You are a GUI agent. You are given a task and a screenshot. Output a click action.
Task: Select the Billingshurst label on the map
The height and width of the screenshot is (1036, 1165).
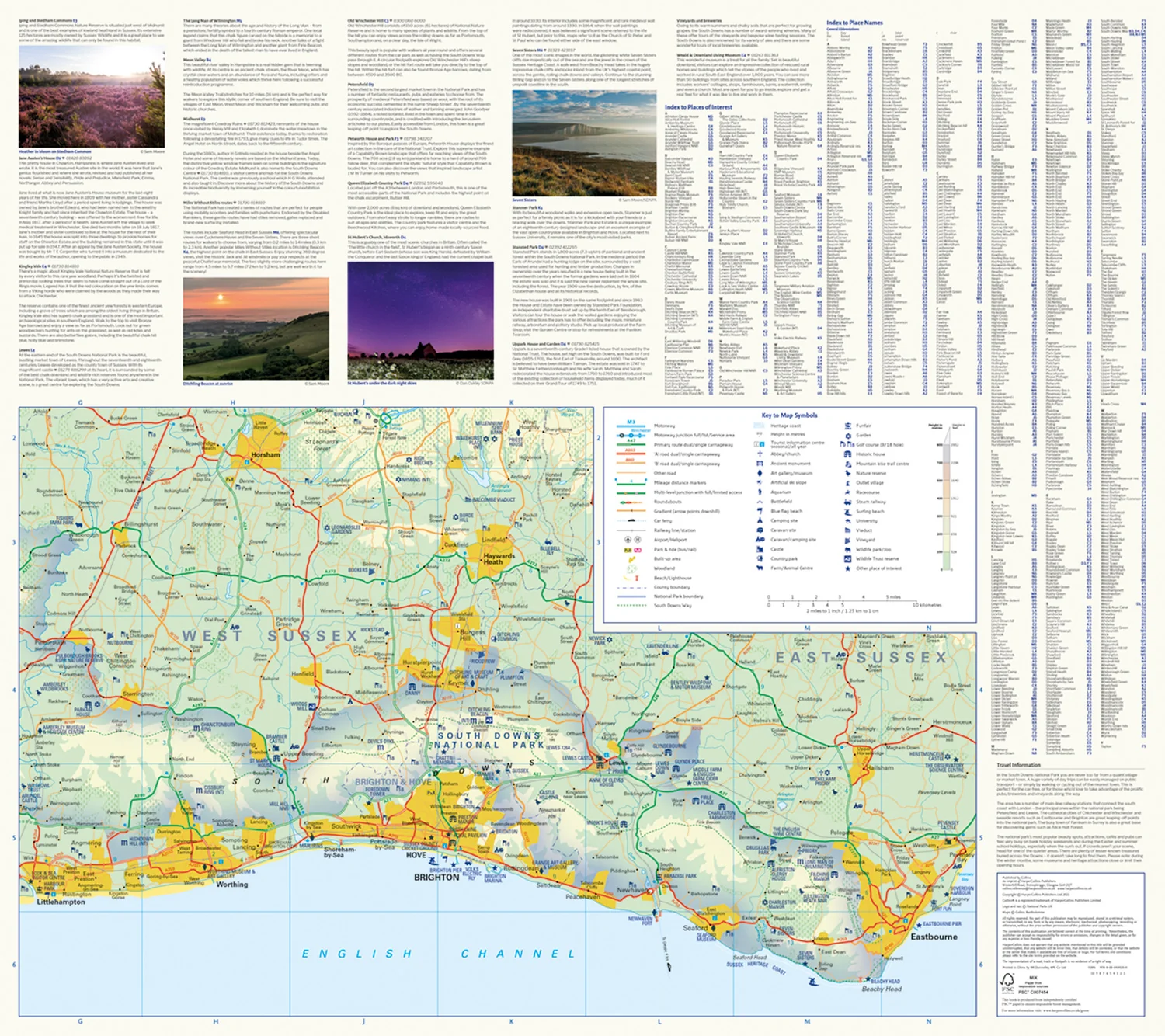pyautogui.click(x=141, y=524)
